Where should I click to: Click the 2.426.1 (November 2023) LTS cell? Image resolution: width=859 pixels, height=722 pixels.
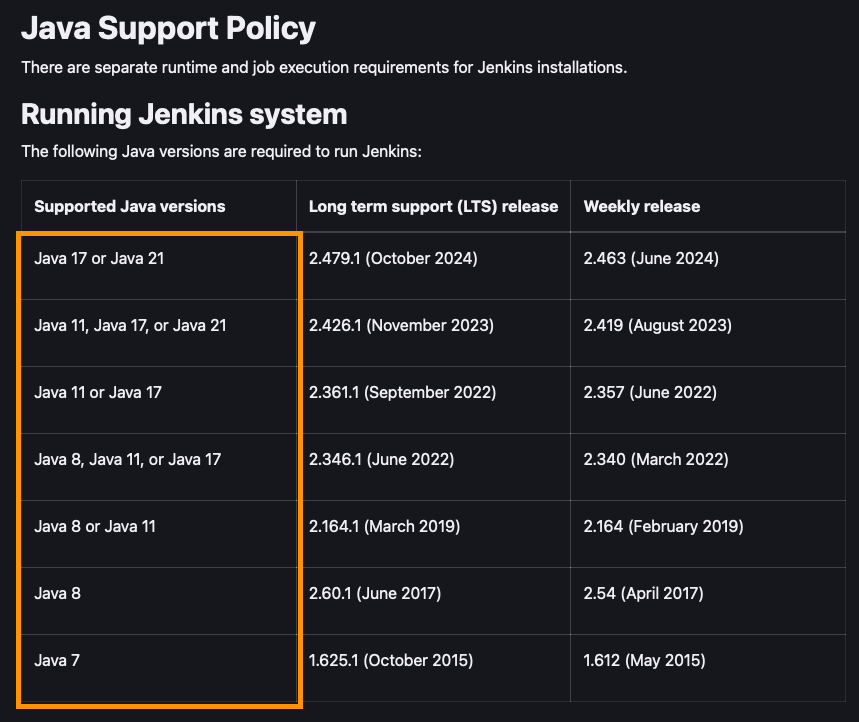click(x=401, y=325)
